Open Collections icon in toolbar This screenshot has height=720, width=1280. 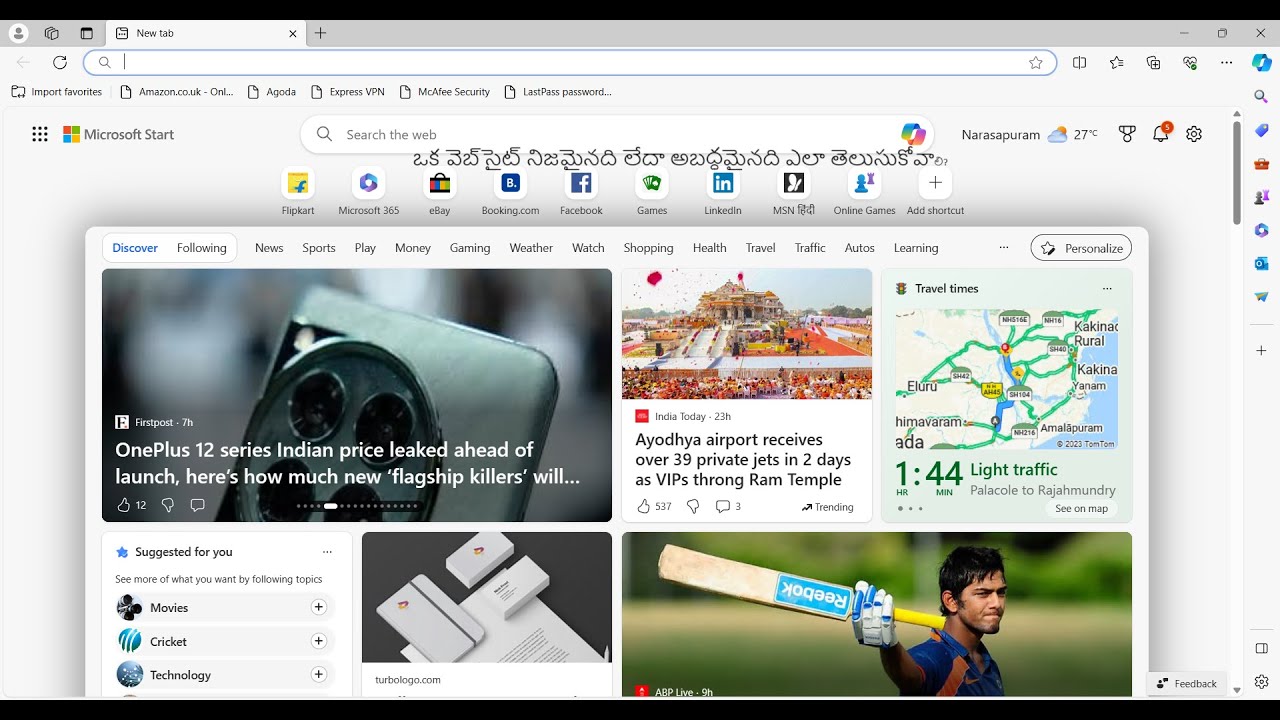tap(1153, 62)
